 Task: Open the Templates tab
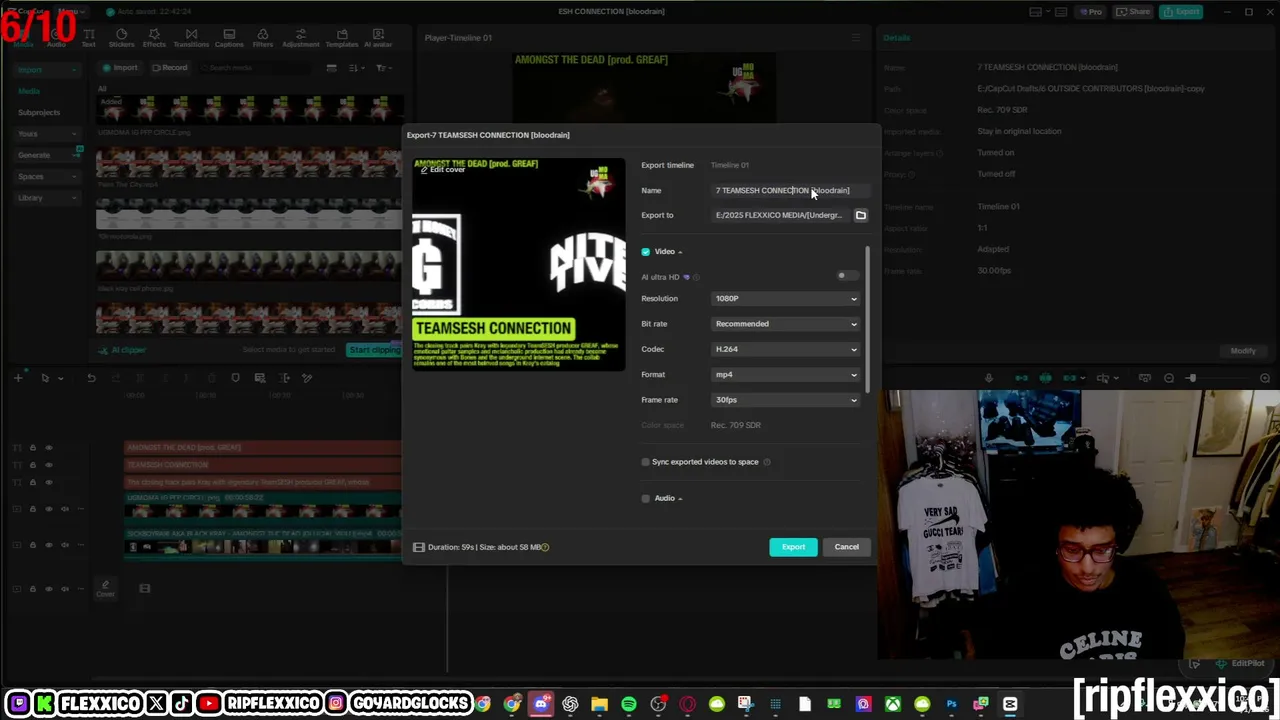pos(342,38)
